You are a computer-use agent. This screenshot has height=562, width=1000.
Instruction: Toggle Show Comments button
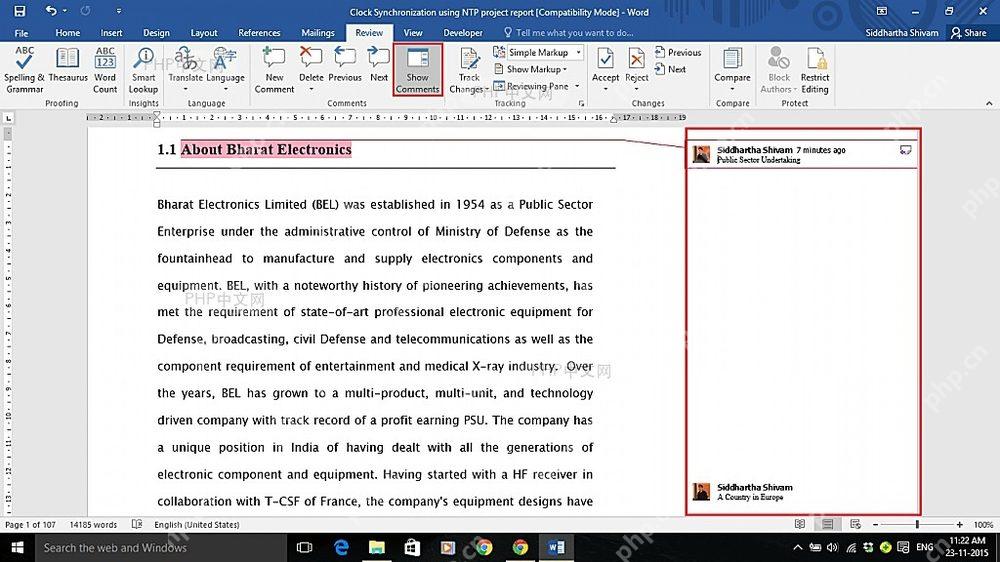pyautogui.click(x=418, y=70)
